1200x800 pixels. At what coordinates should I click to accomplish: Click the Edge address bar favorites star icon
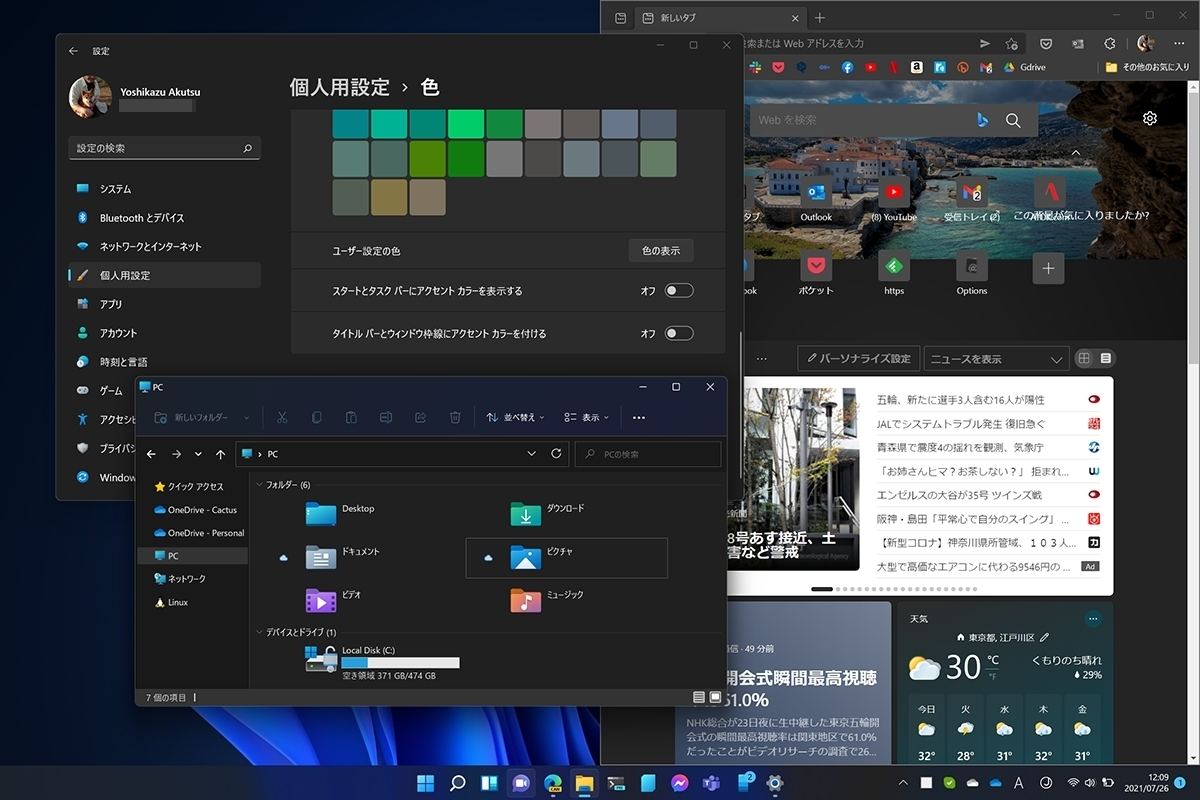pos(1011,43)
